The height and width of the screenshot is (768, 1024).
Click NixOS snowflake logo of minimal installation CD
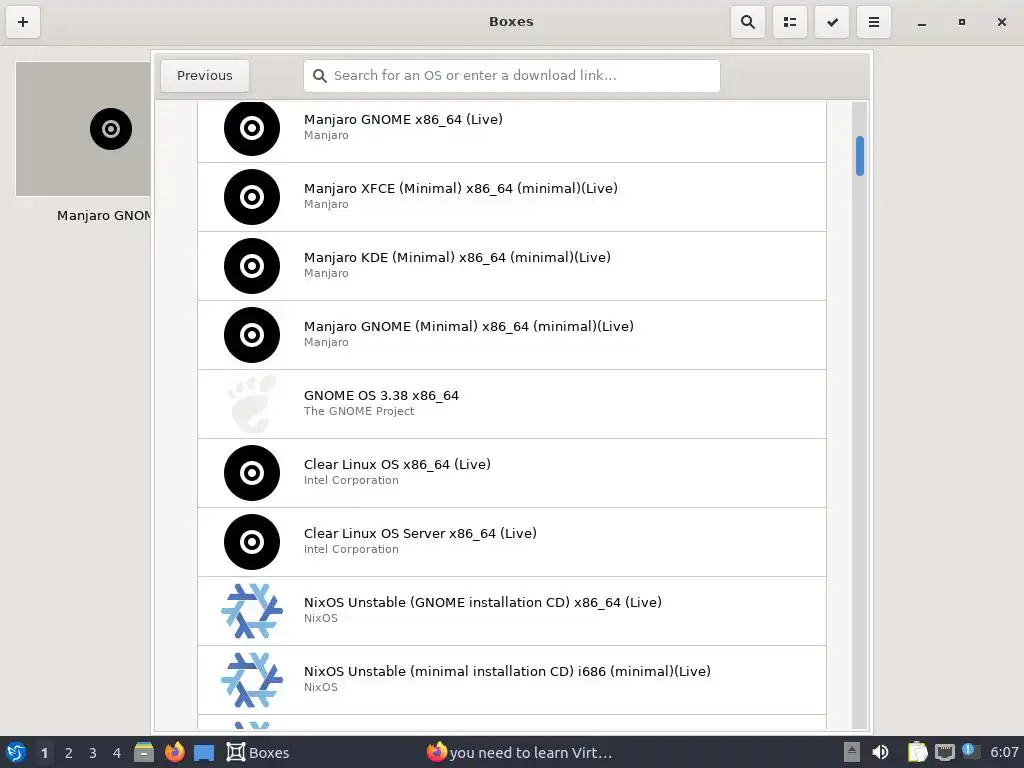252,680
